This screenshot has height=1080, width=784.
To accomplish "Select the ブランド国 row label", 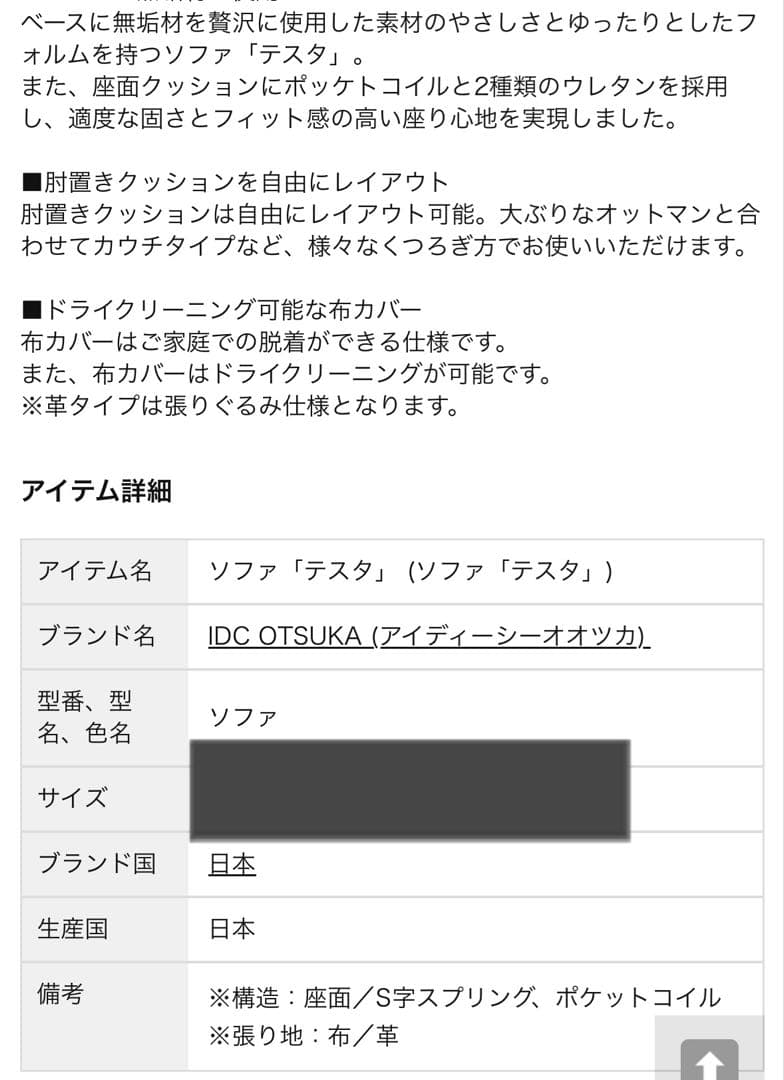I will [x=96, y=864].
